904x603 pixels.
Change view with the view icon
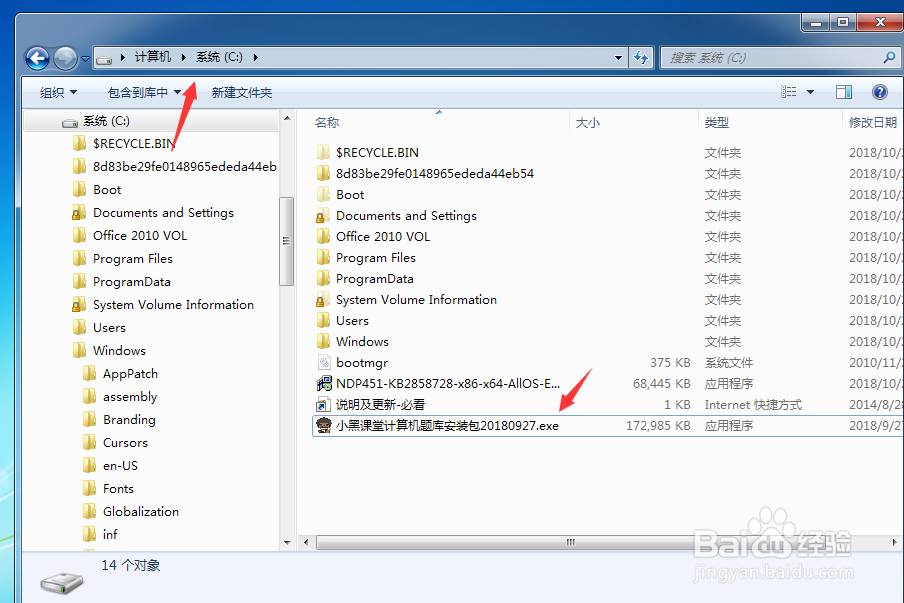pos(789,92)
